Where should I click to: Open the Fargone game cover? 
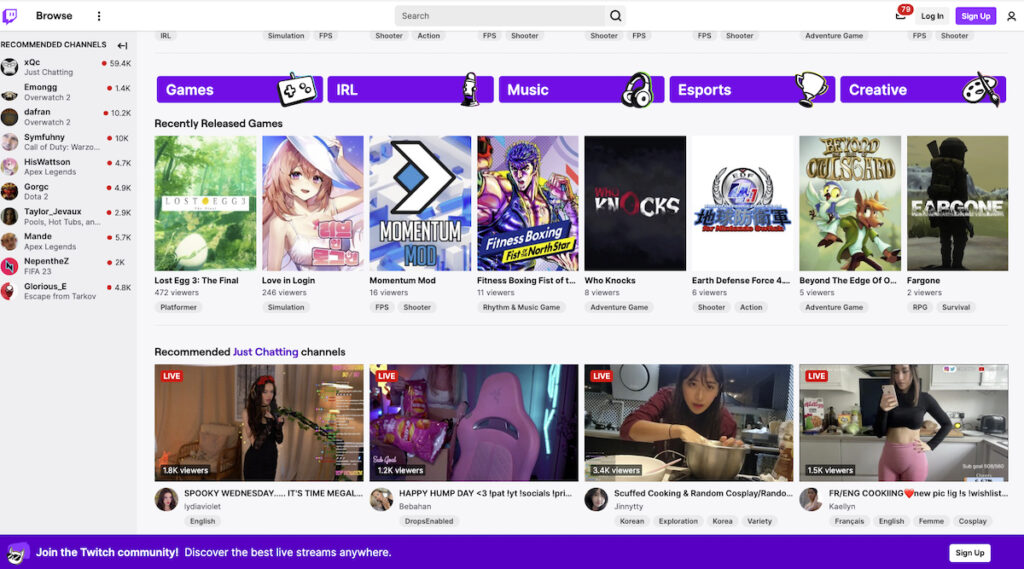[957, 203]
